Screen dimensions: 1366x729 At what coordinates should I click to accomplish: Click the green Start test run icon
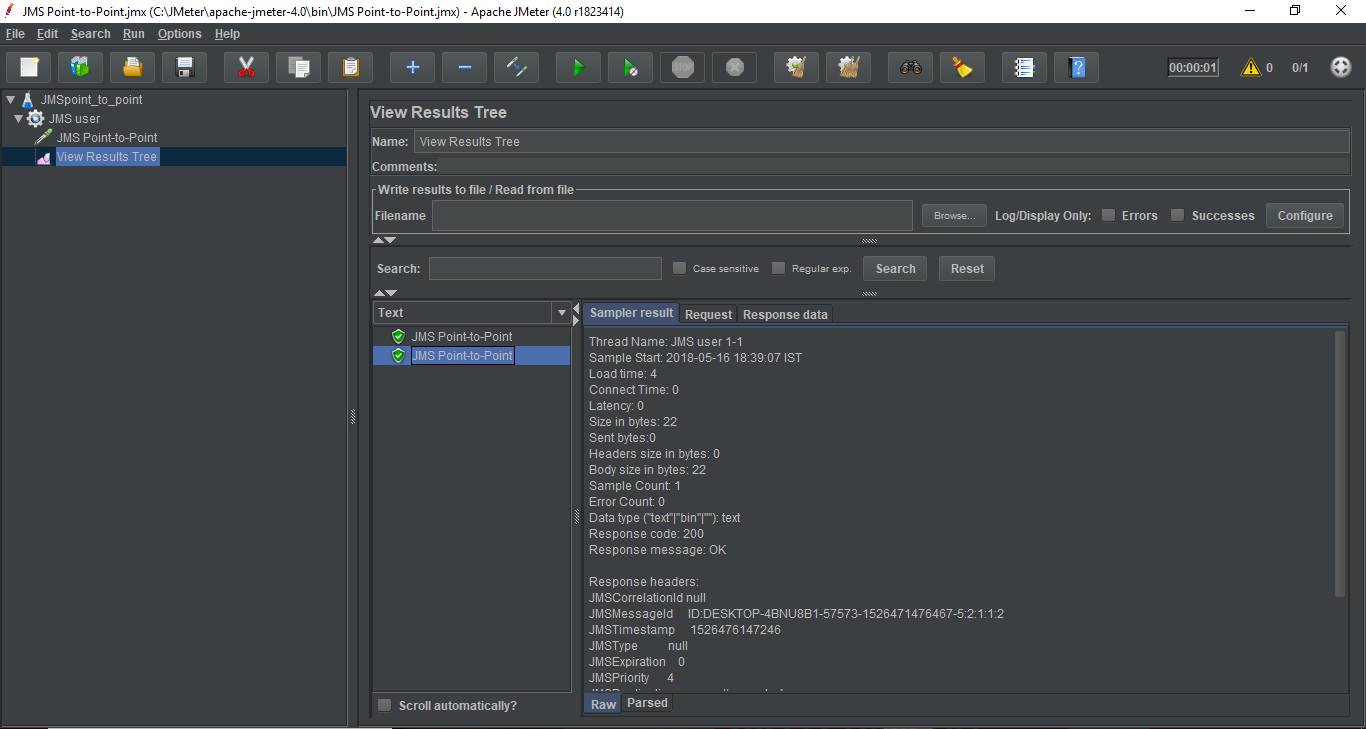tap(578, 68)
